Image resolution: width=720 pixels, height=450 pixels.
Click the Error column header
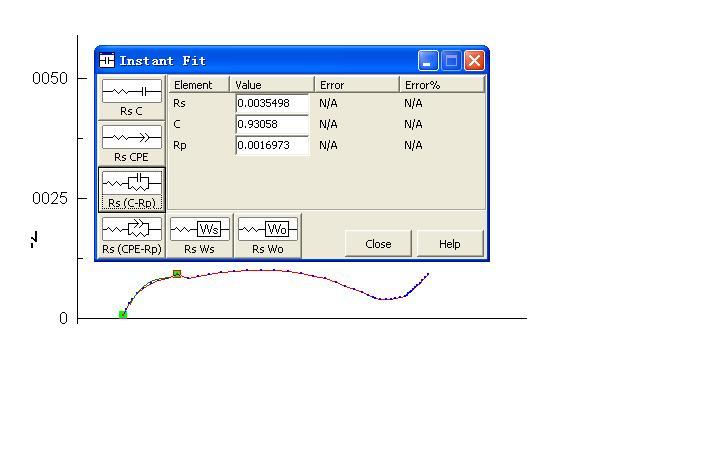(357, 85)
